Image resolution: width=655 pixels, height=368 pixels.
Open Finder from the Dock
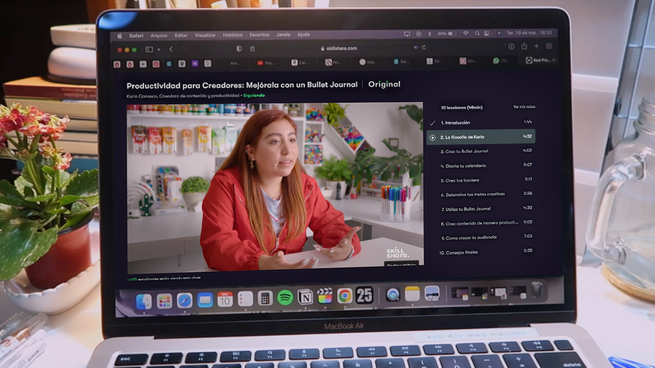pyautogui.click(x=144, y=301)
